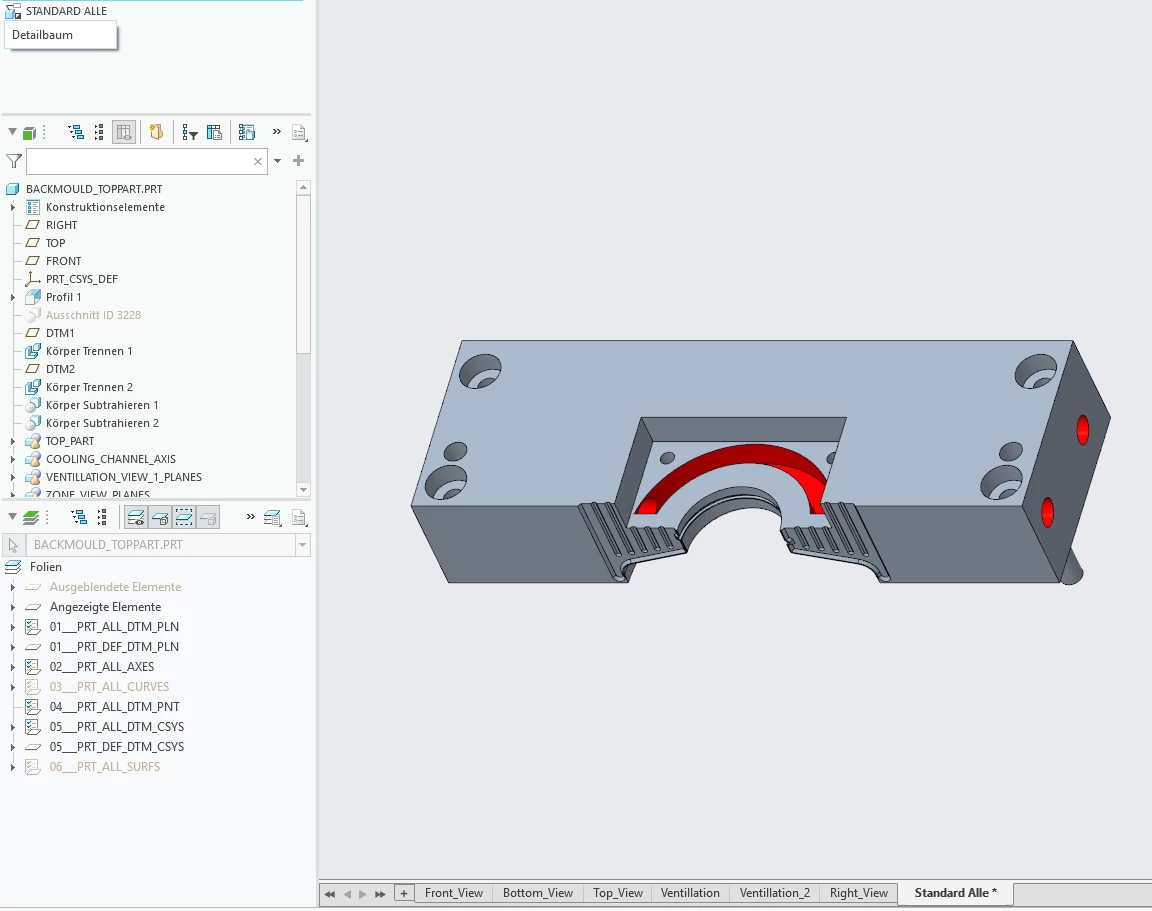Select DTM1 datum plane
Screen dimensions: 1152x911
click(60, 333)
